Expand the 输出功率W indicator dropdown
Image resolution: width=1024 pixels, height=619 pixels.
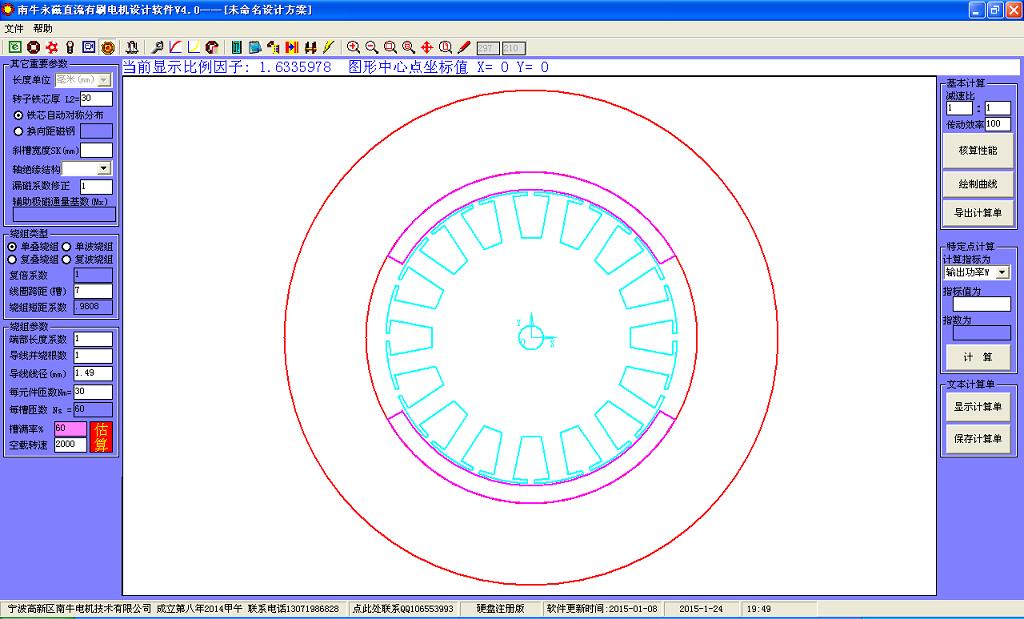pyautogui.click(x=1002, y=272)
